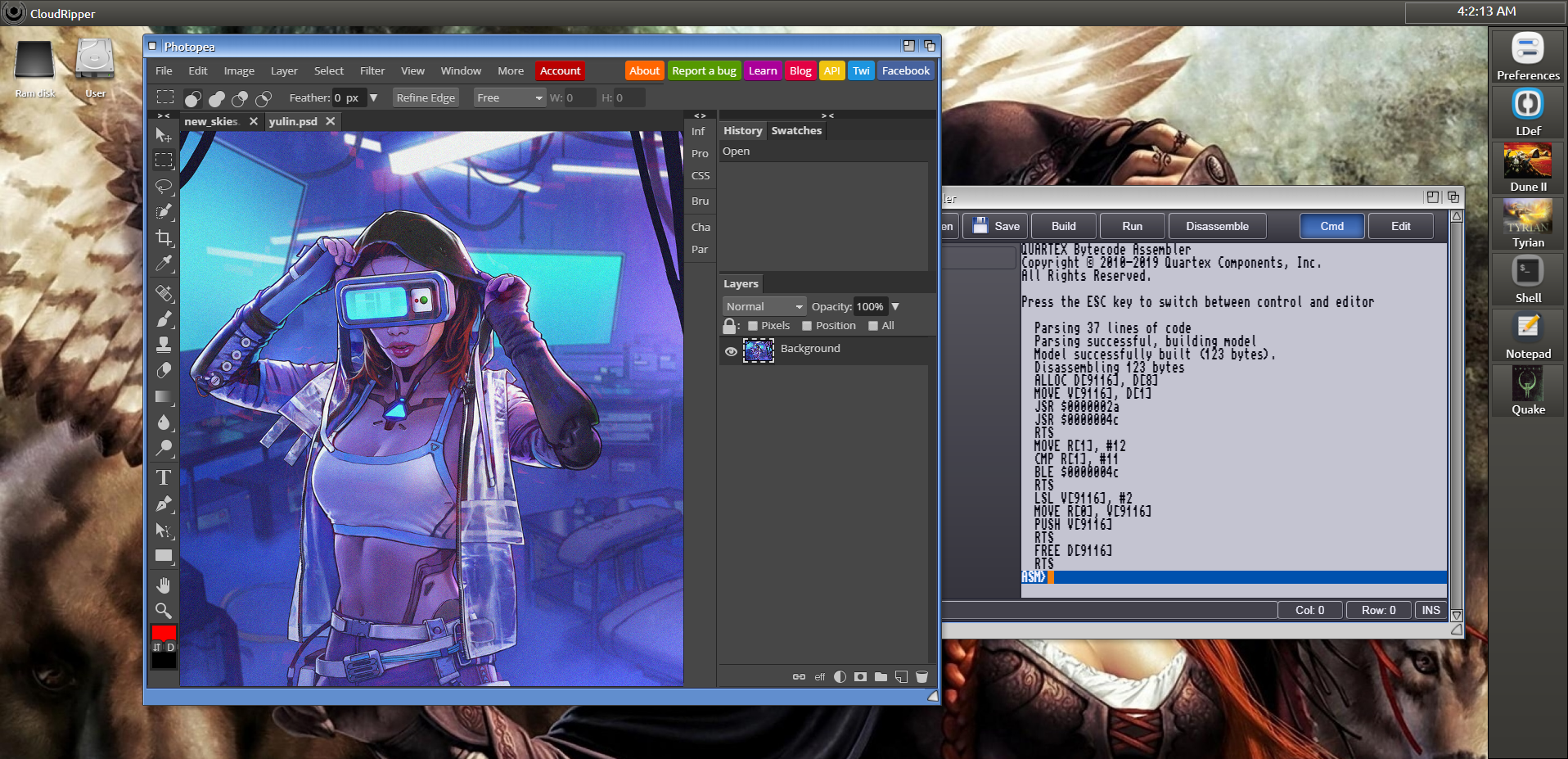
Task: Select the Zoom tool in toolbar
Action: point(164,611)
